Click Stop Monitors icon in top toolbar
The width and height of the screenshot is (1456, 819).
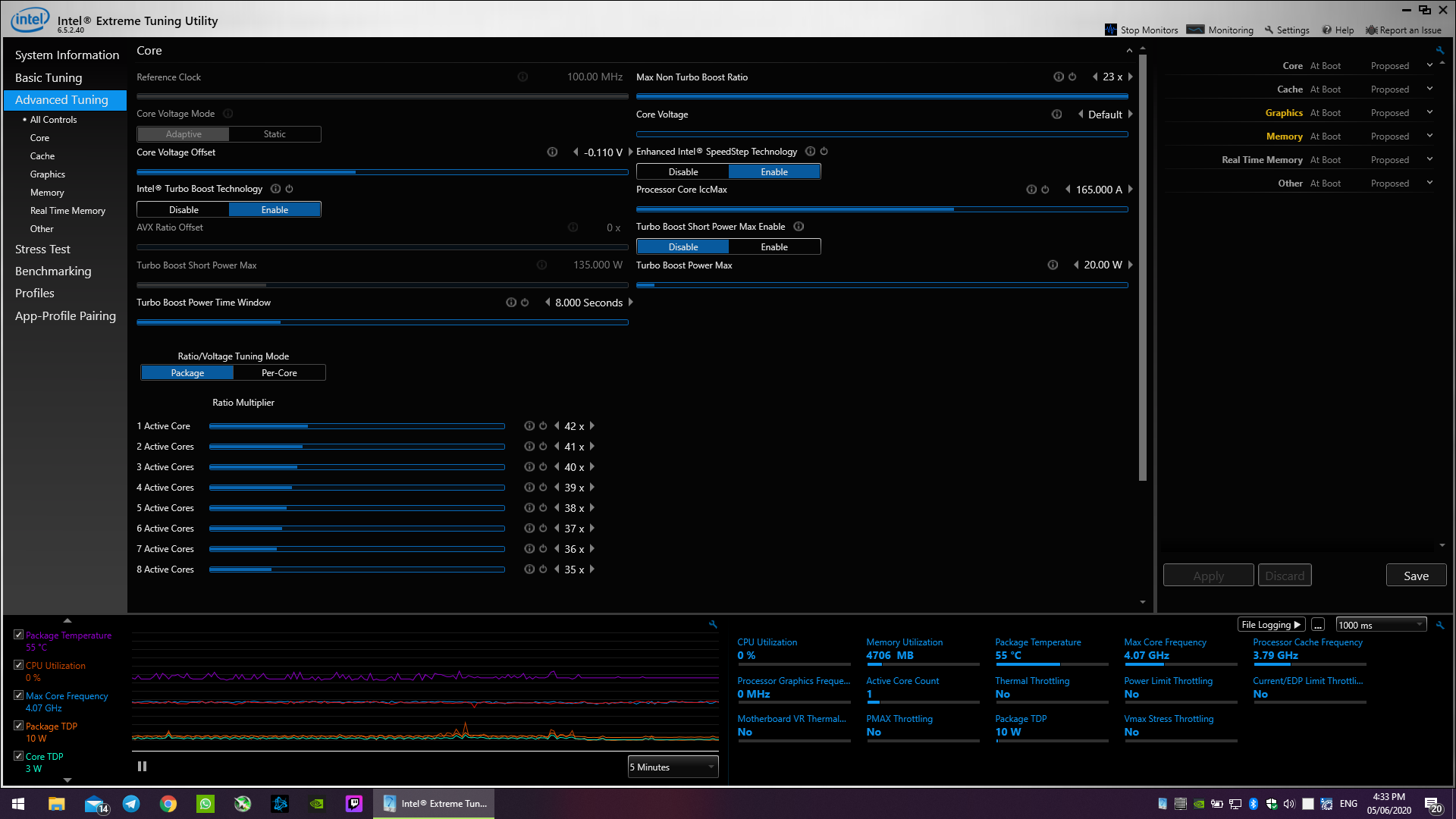tap(1111, 30)
